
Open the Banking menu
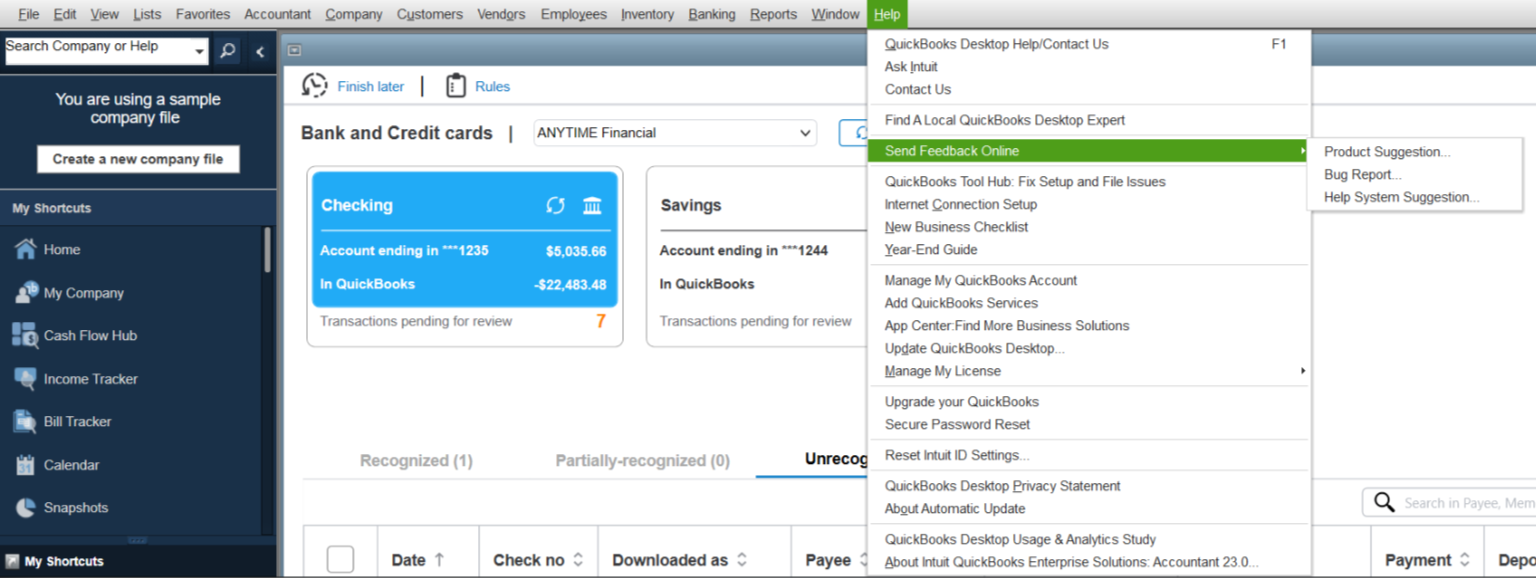(712, 14)
